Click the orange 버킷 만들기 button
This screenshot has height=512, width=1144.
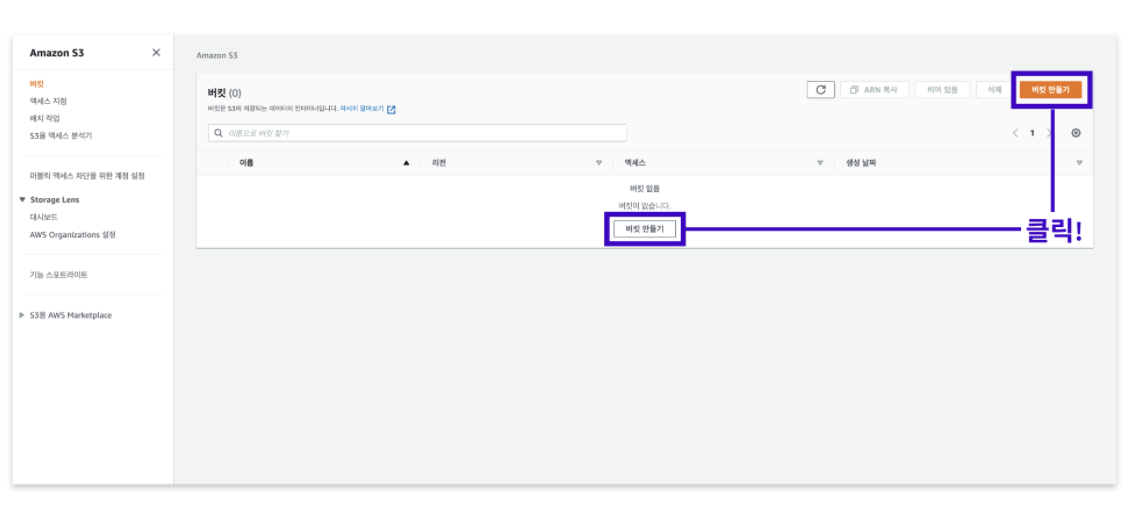(1051, 90)
